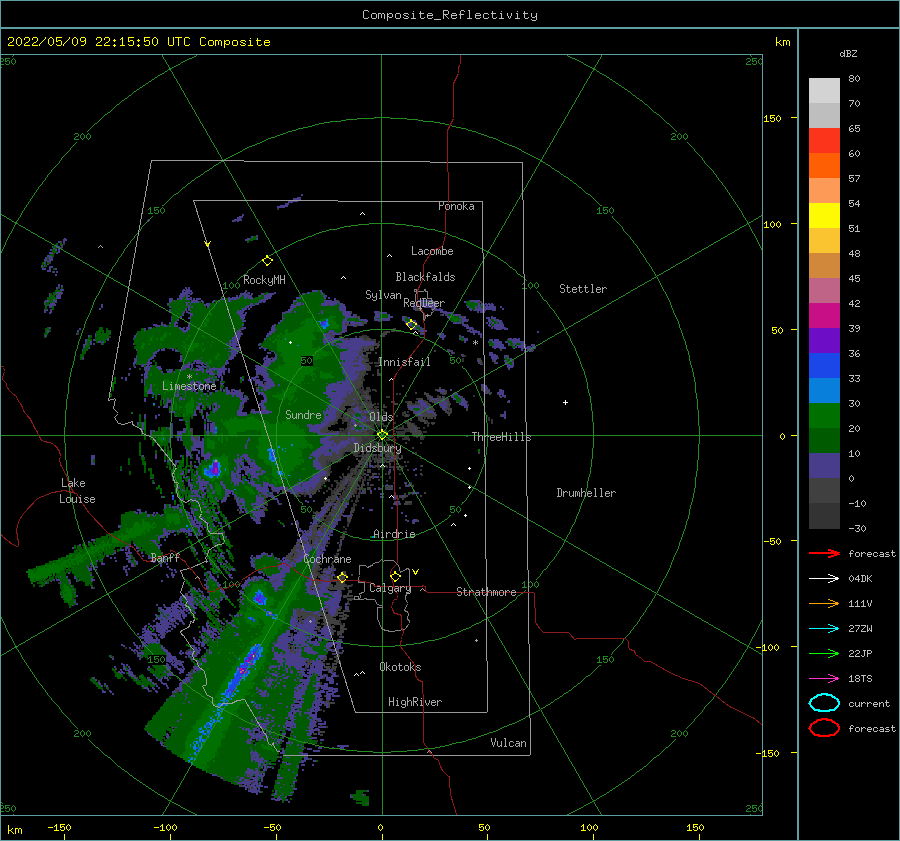Pick the slate purple 10 dBZ swatch

click(x=824, y=465)
